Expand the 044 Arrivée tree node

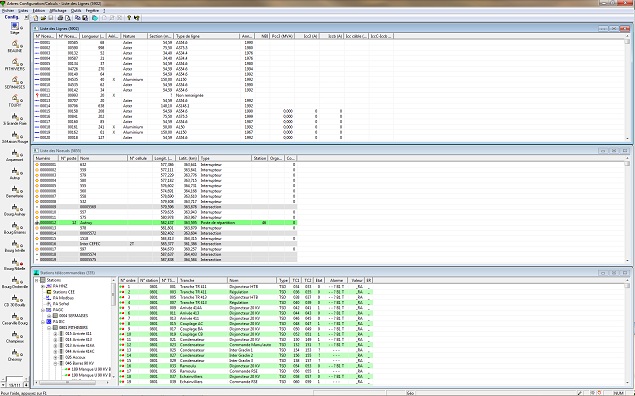(55, 352)
